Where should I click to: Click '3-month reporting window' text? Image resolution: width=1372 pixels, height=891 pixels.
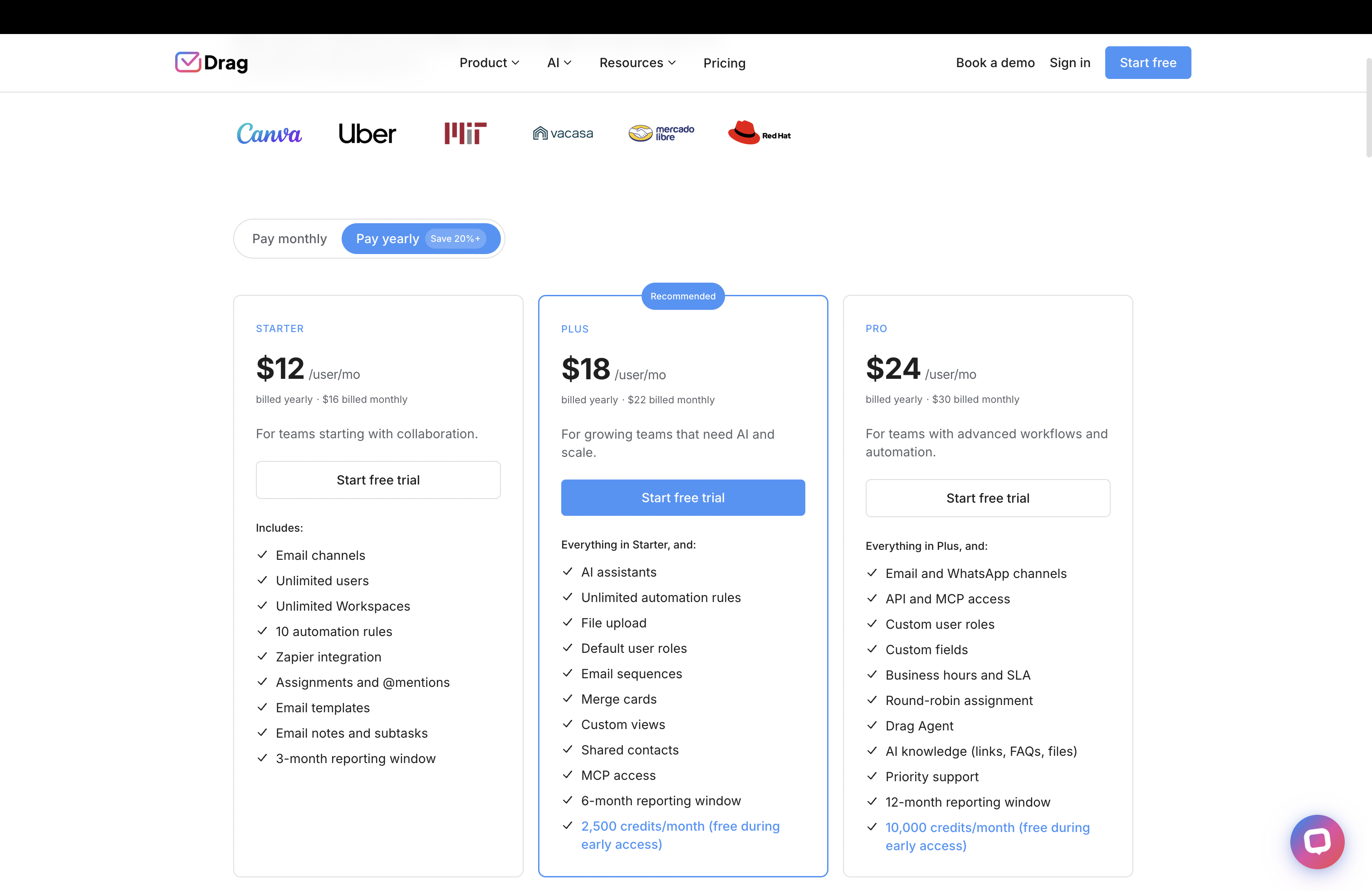pos(356,759)
